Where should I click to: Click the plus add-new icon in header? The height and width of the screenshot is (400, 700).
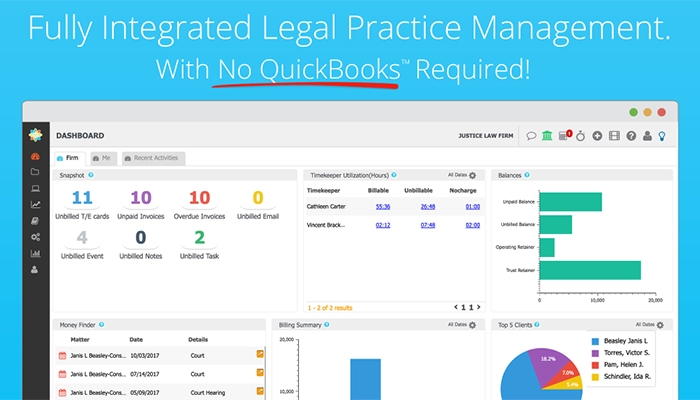click(597, 136)
